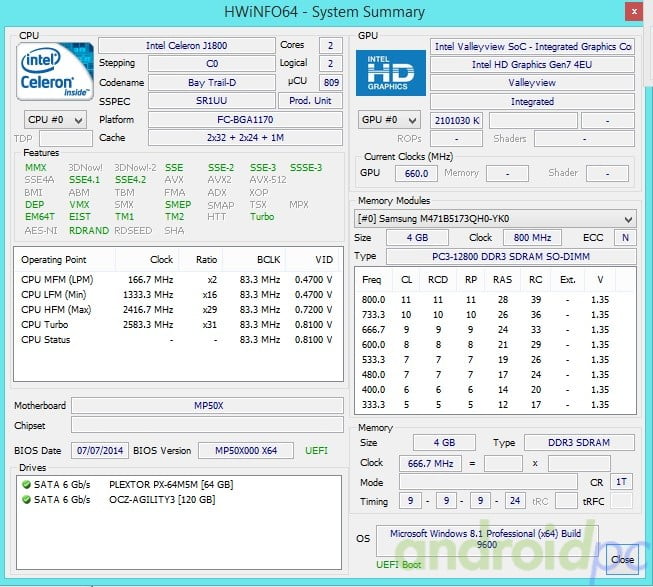The image size is (653, 587).
Task: Click the Motherboard MP50X field
Action: pyautogui.click(x=207, y=405)
